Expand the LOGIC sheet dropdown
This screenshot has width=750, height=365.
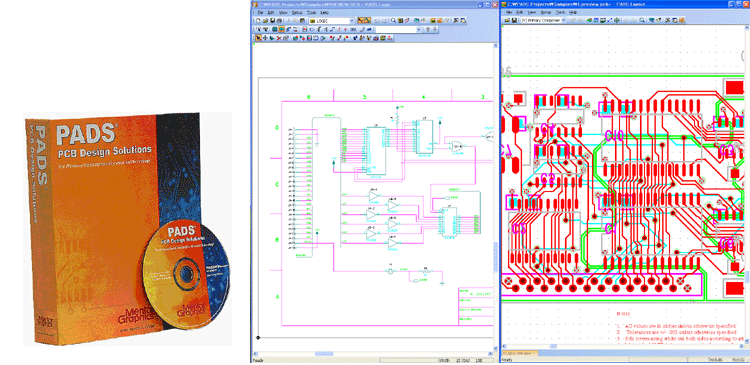[332, 21]
